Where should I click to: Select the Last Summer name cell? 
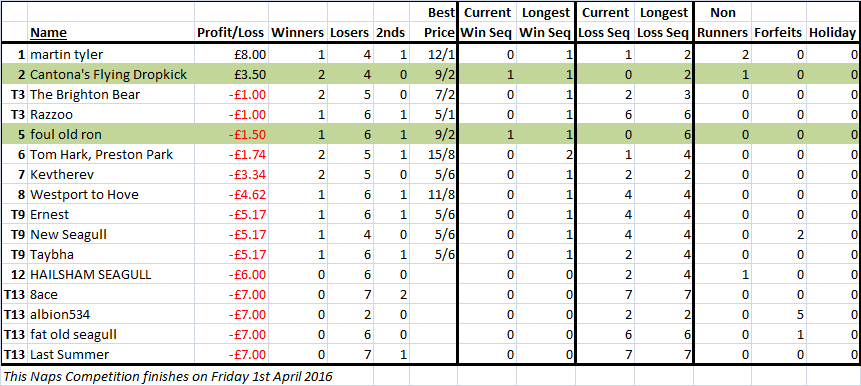click(110, 354)
